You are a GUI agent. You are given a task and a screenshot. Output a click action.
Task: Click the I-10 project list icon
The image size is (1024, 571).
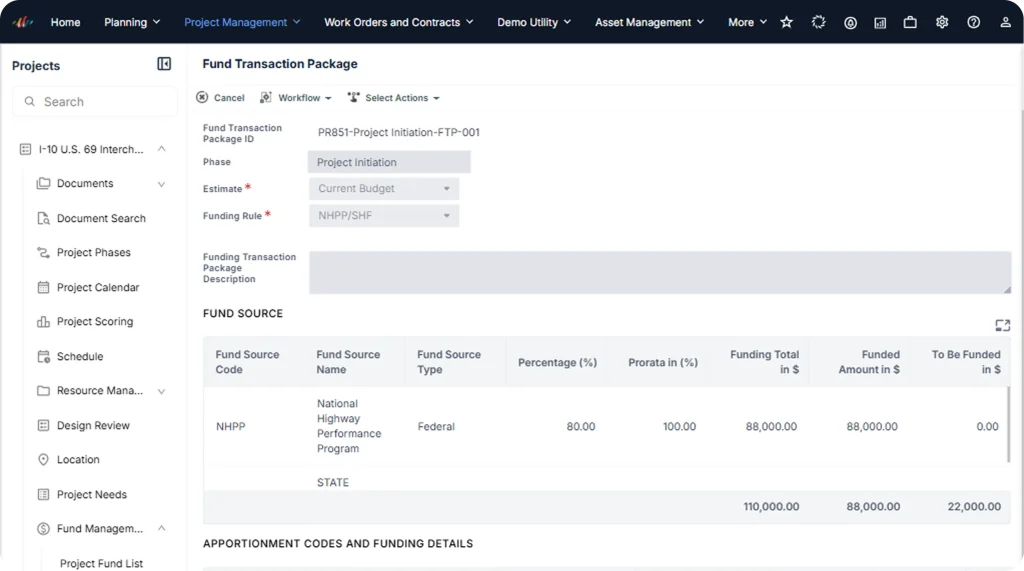(x=25, y=149)
